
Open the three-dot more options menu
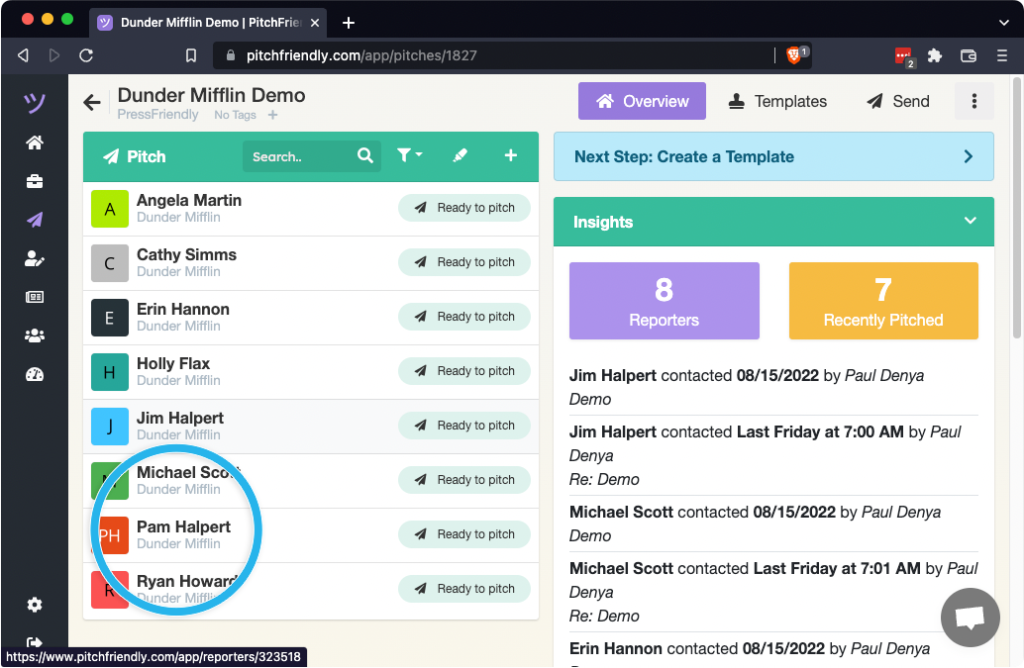(973, 101)
